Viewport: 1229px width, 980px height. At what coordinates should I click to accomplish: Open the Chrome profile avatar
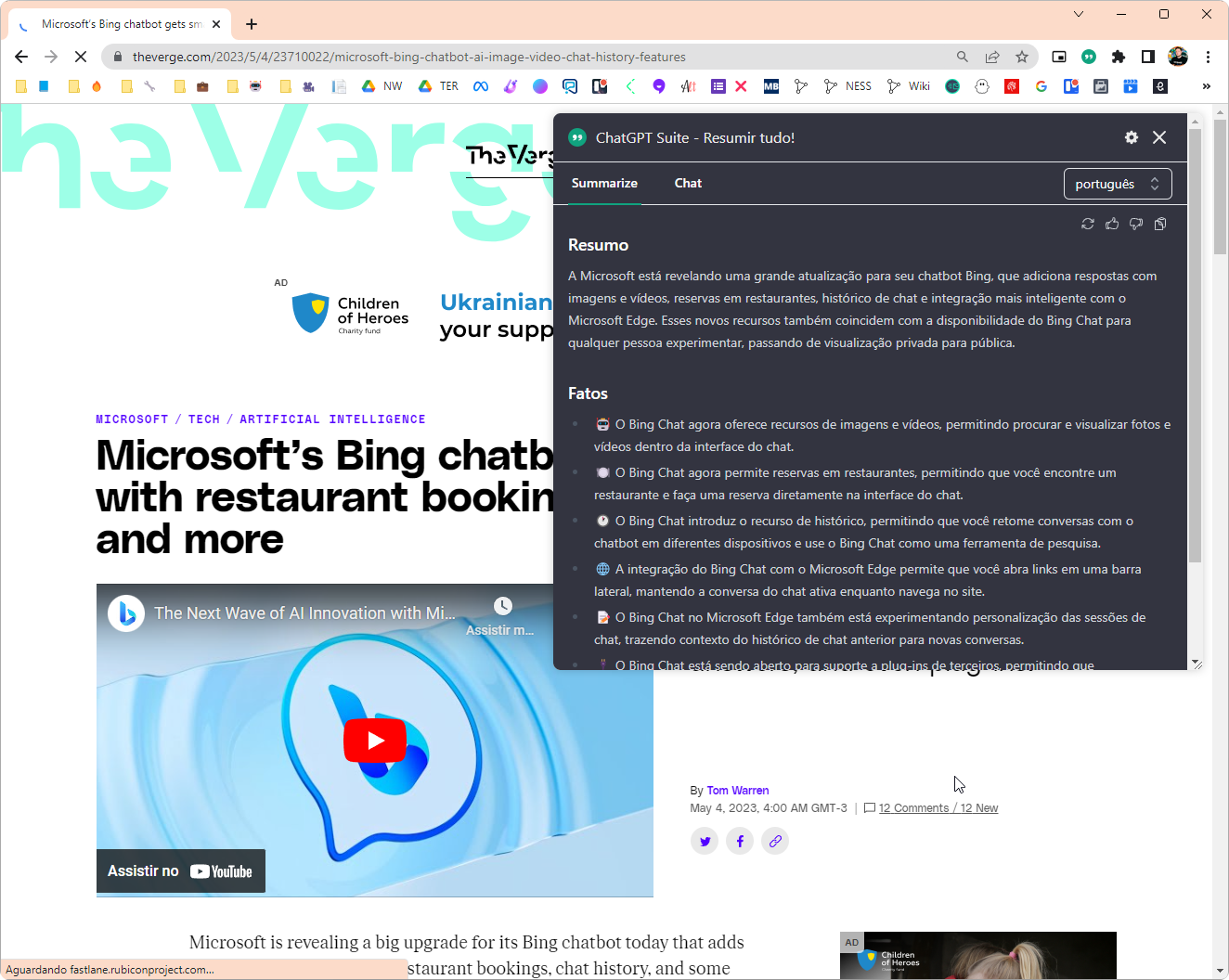click(x=1178, y=57)
